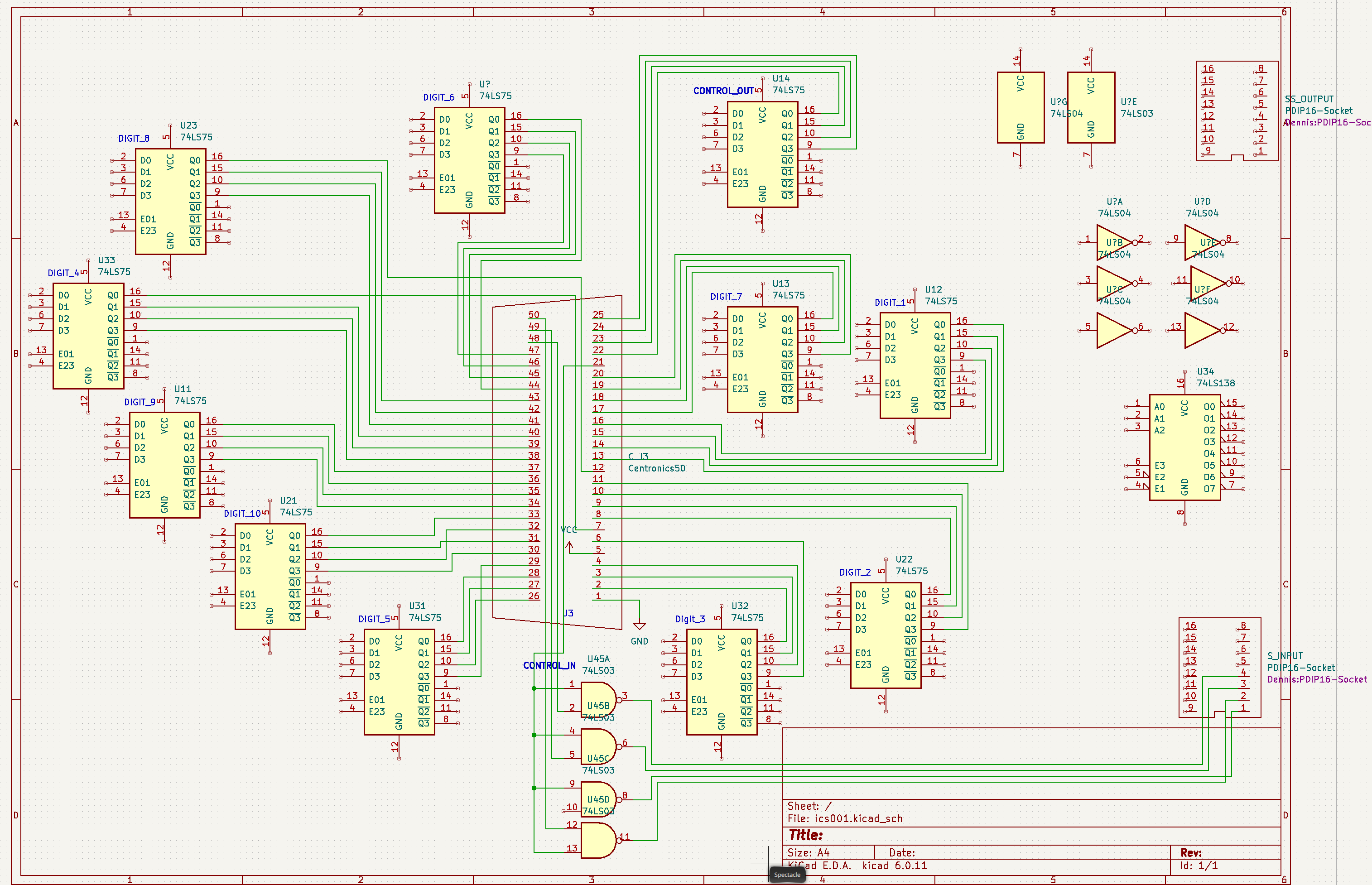Select the S_INPUT PDIP16 socket symbol
This screenshot has width=1372, height=885.
1220,668
